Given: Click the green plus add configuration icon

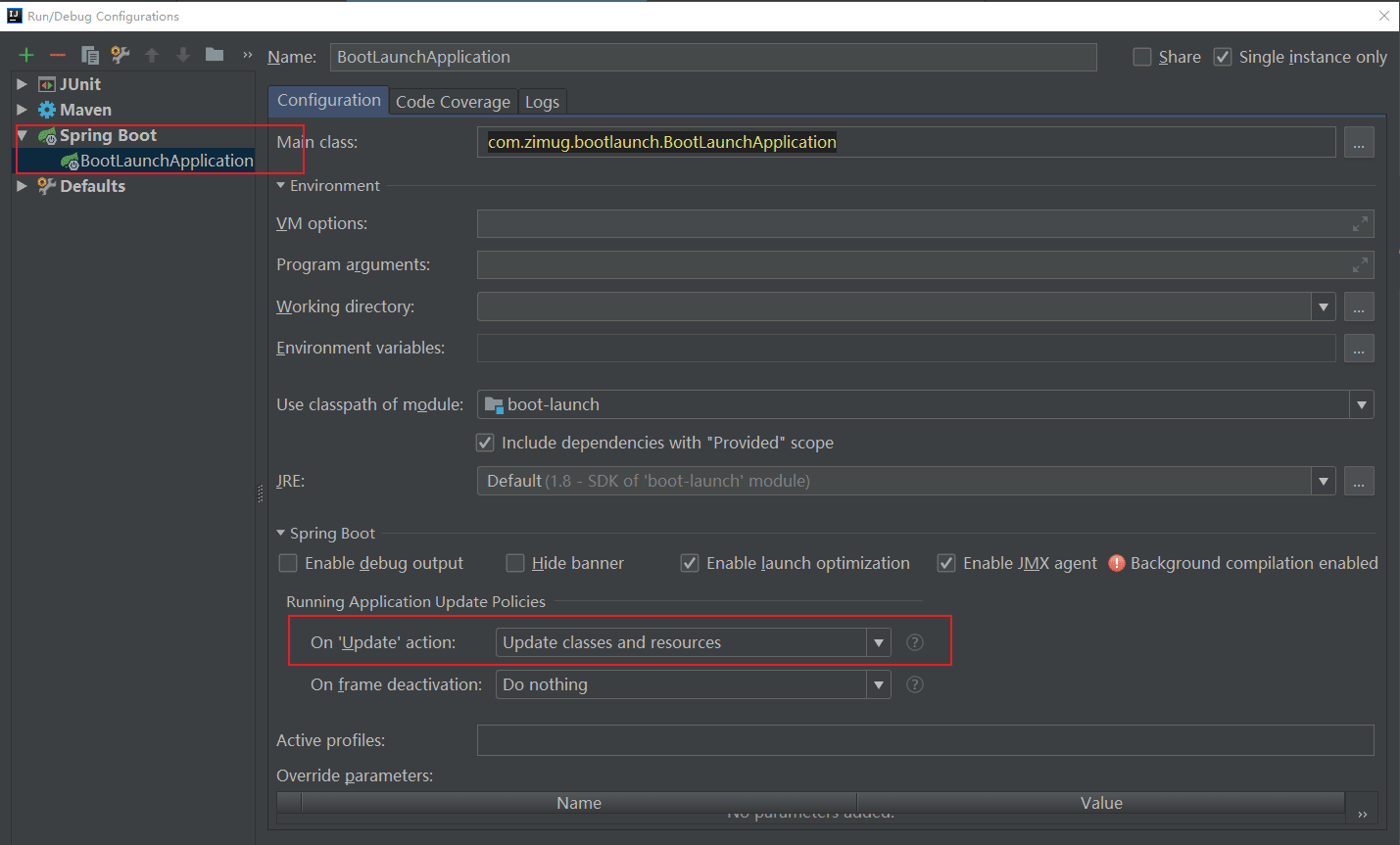Looking at the screenshot, I should tap(26, 56).
